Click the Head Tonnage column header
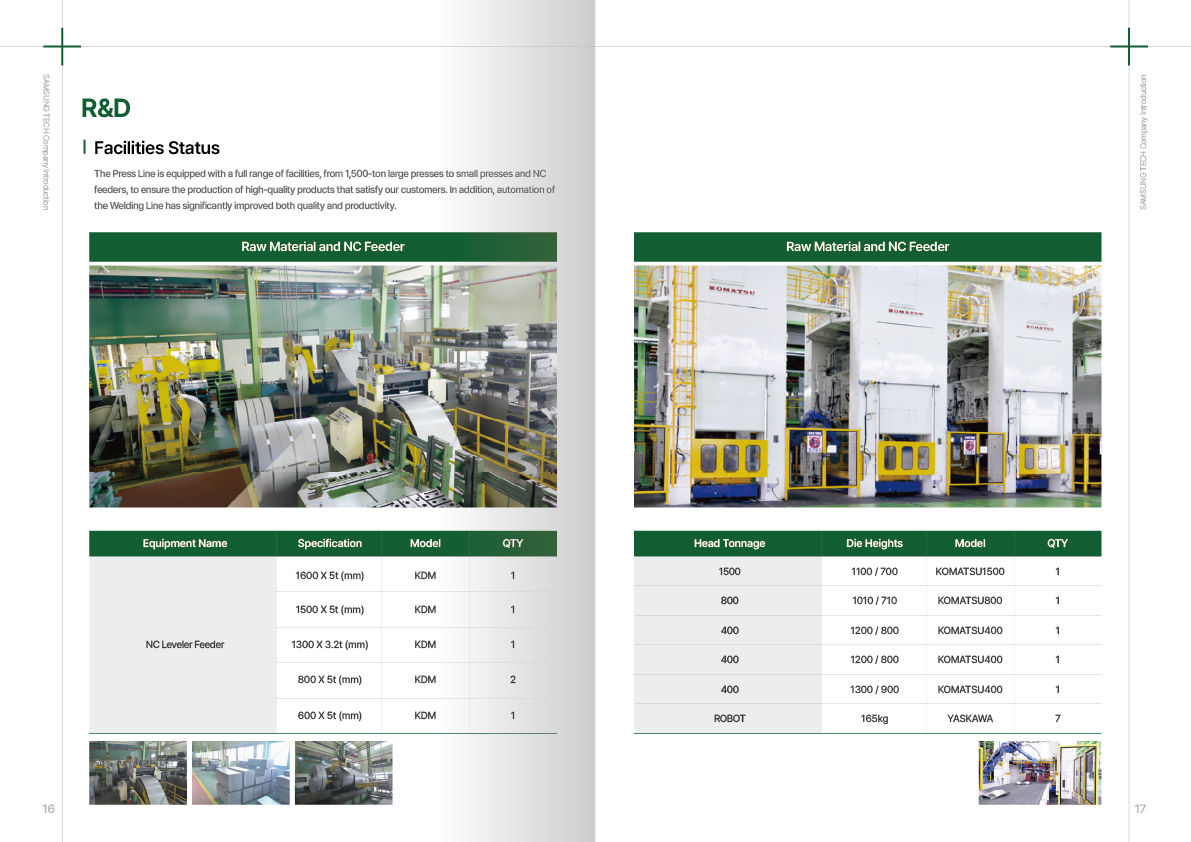This screenshot has width=1191, height=842. 729,543
